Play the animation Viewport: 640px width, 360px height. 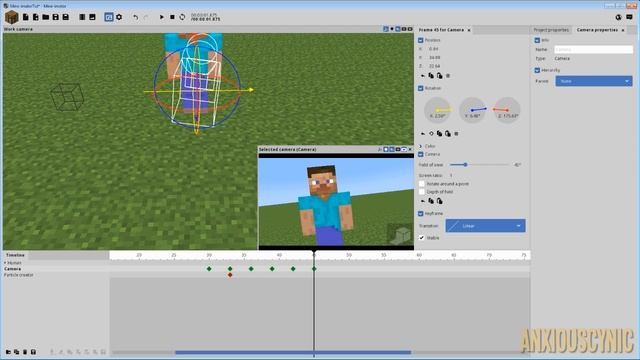(162, 17)
